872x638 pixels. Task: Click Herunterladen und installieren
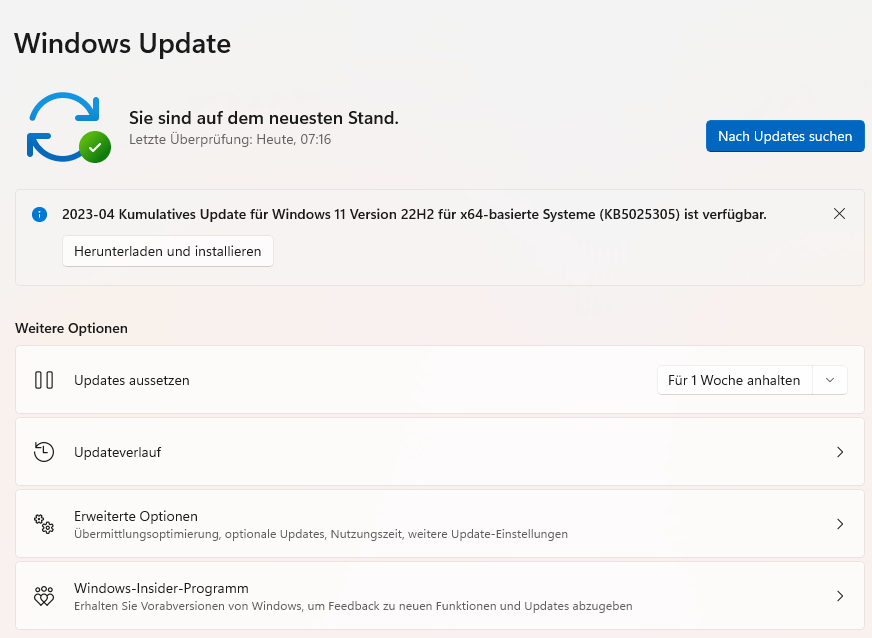coord(168,251)
